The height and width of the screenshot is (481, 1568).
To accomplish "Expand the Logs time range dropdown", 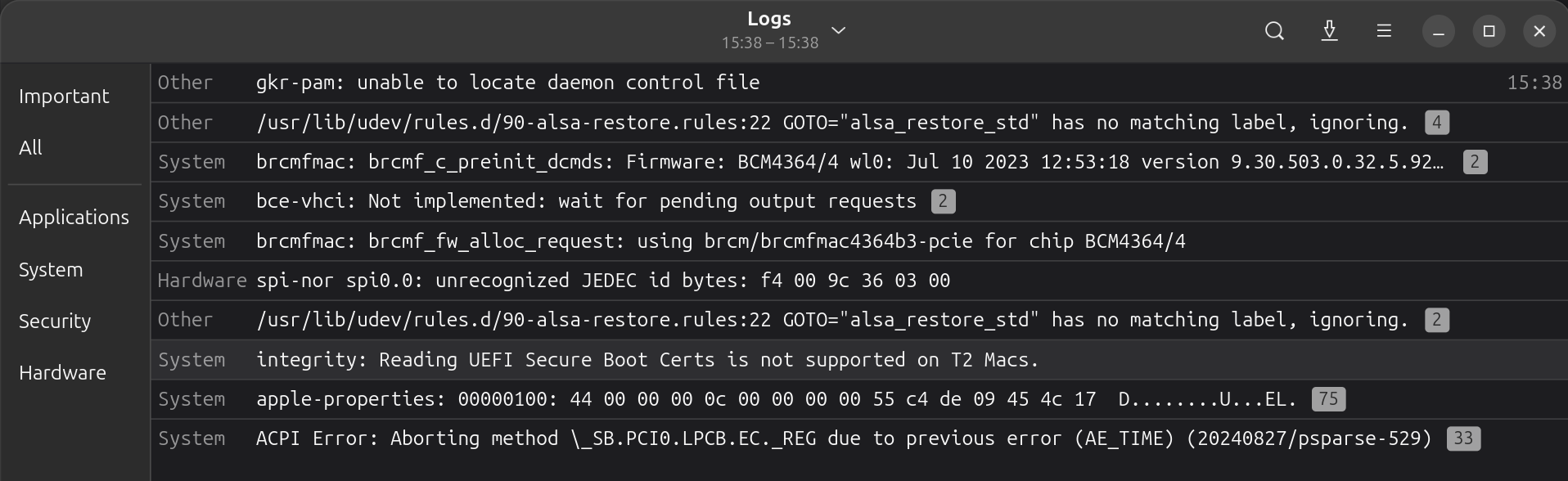I will [x=838, y=30].
